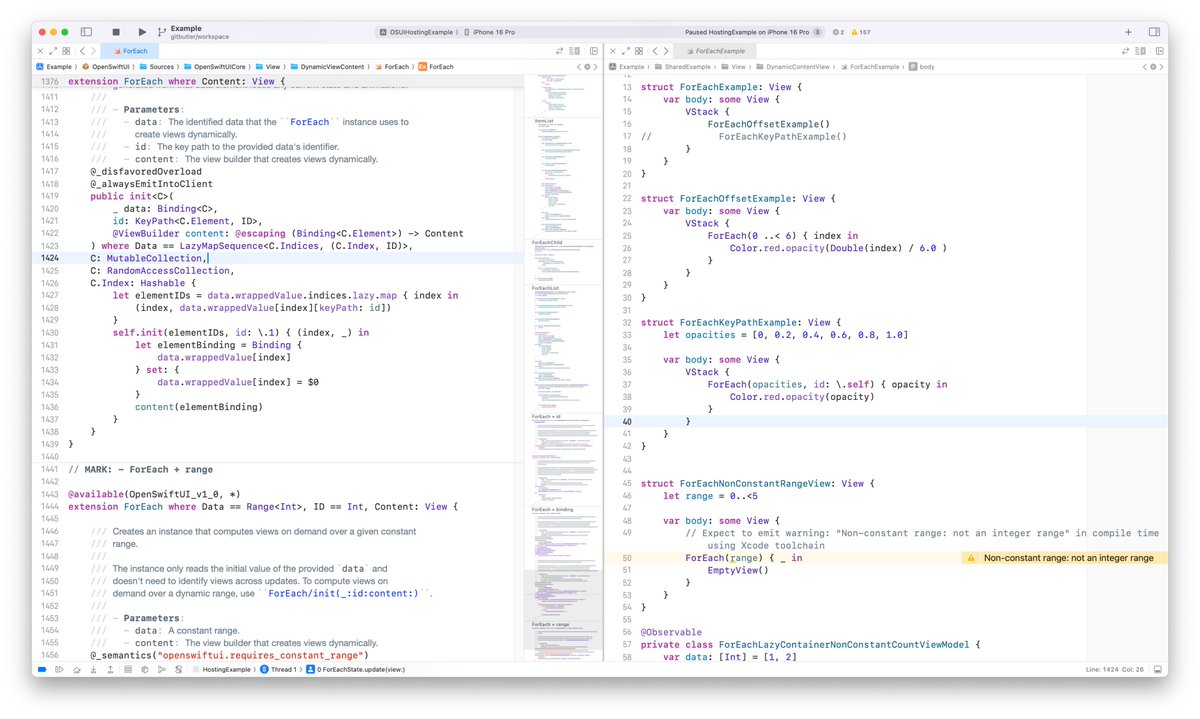
Task: Step over in the debug bar
Action: pyautogui.click(x=76, y=669)
